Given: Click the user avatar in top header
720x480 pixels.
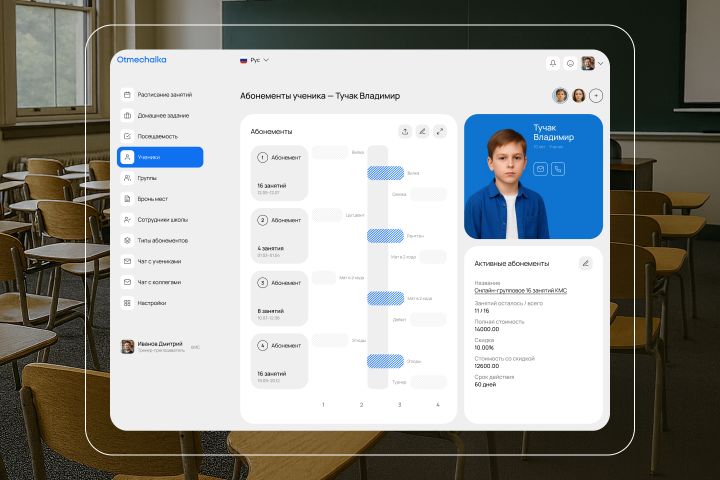Looking at the screenshot, I should (x=588, y=63).
